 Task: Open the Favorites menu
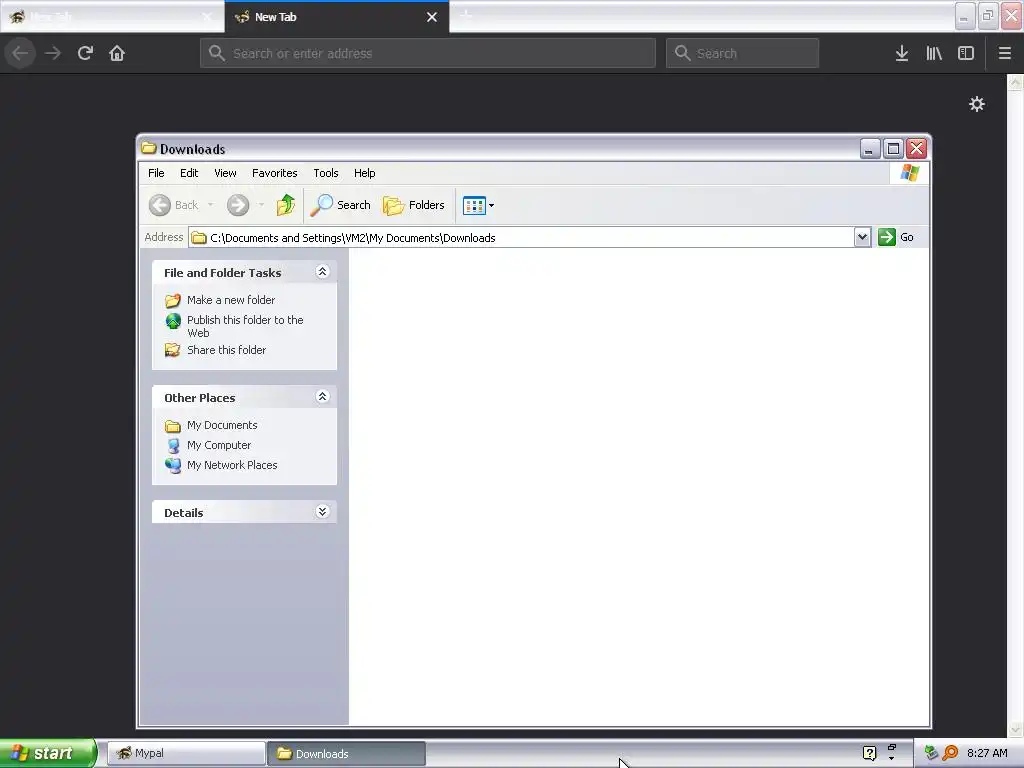274,173
